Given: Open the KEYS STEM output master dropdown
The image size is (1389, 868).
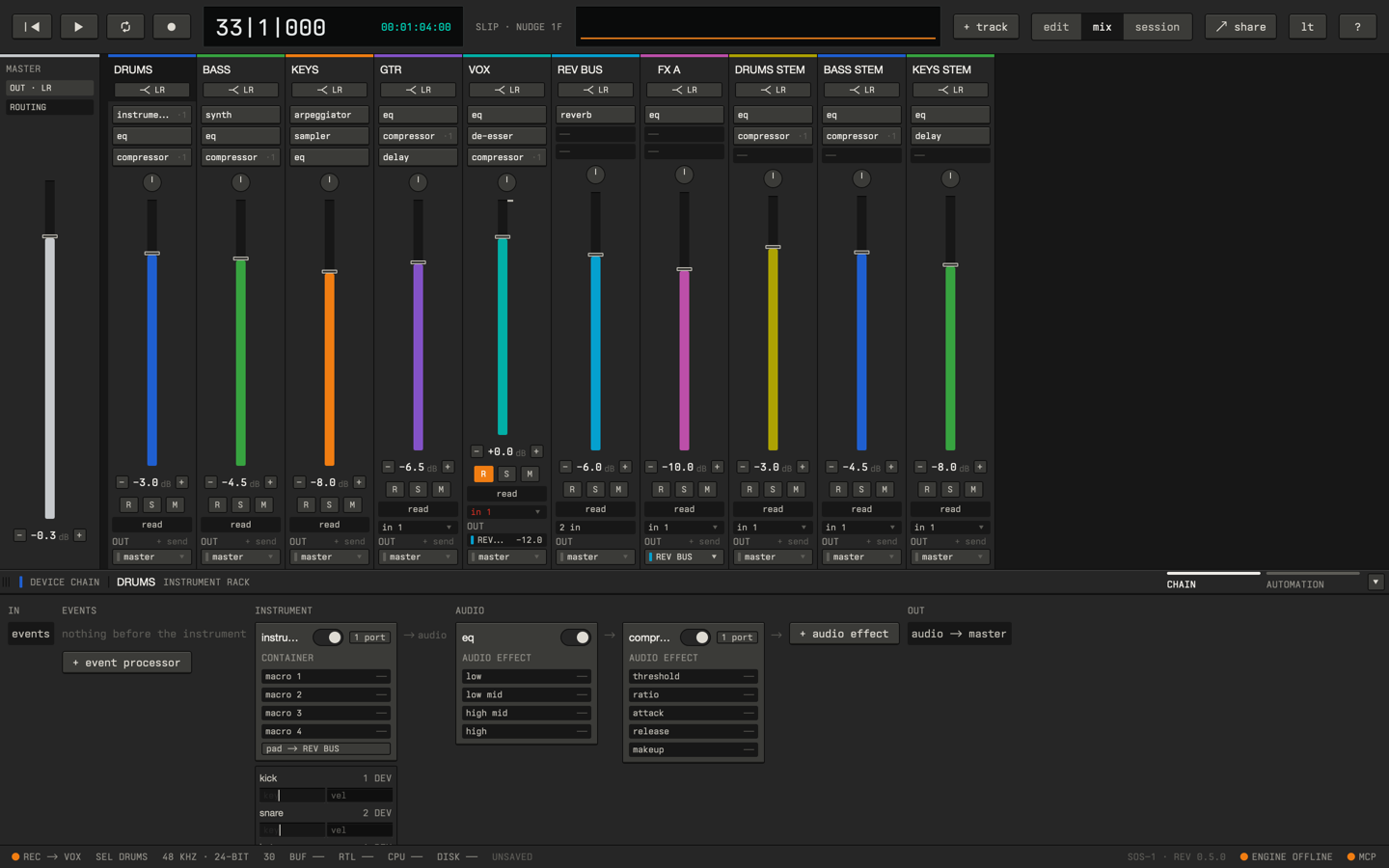Looking at the screenshot, I should (950, 556).
